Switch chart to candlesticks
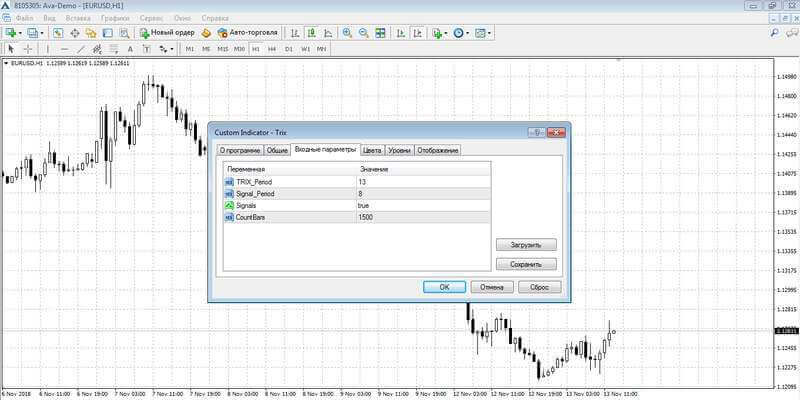800x400 pixels. pos(311,33)
